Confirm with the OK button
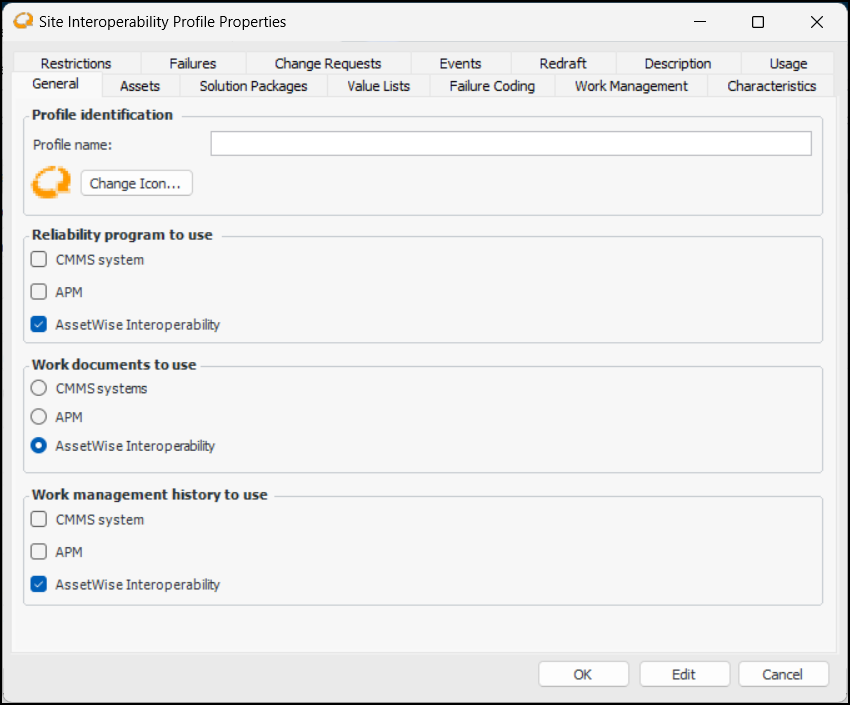Image resolution: width=850 pixels, height=705 pixels. (x=583, y=674)
